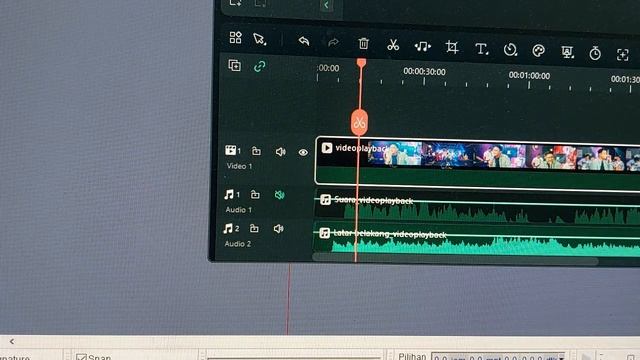Hide the Video 1 track with eye icon

click(303, 153)
